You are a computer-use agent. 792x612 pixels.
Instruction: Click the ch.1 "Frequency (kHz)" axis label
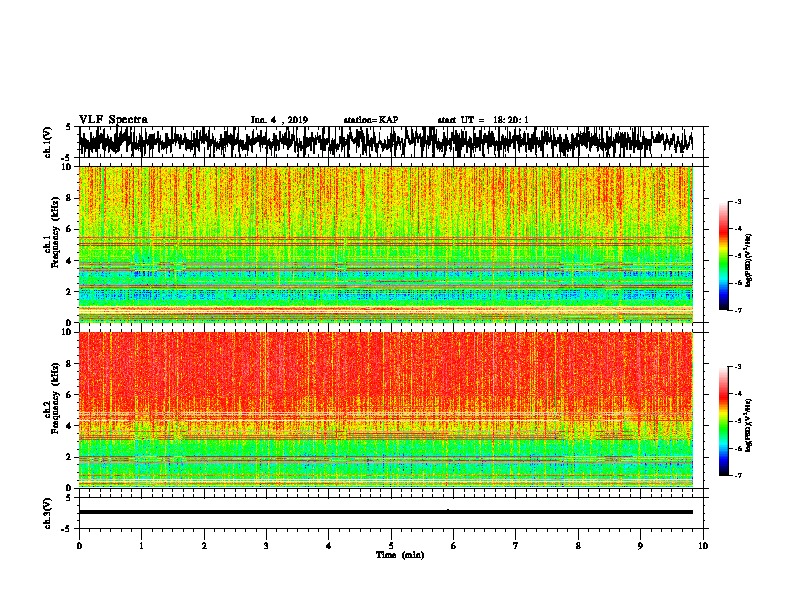pos(55,233)
